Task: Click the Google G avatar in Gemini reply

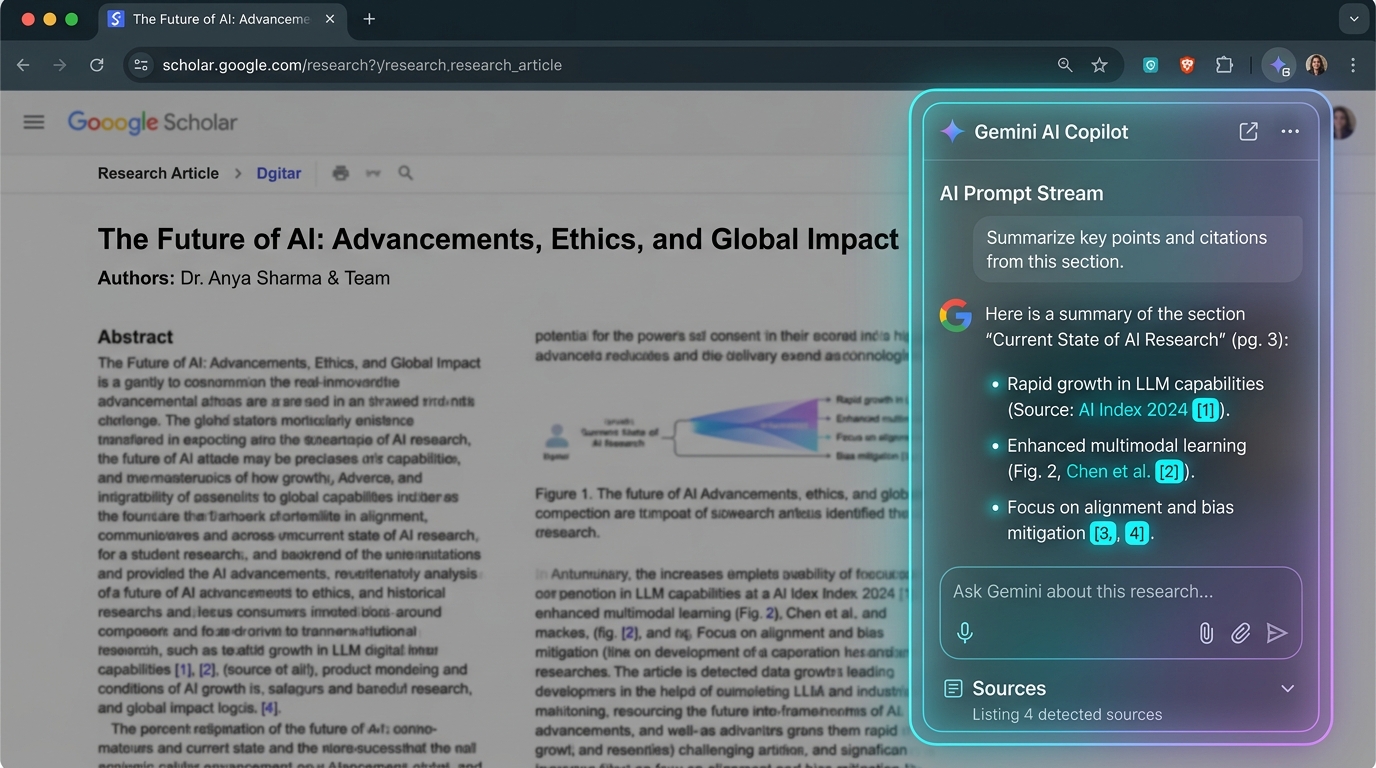Action: (x=956, y=315)
